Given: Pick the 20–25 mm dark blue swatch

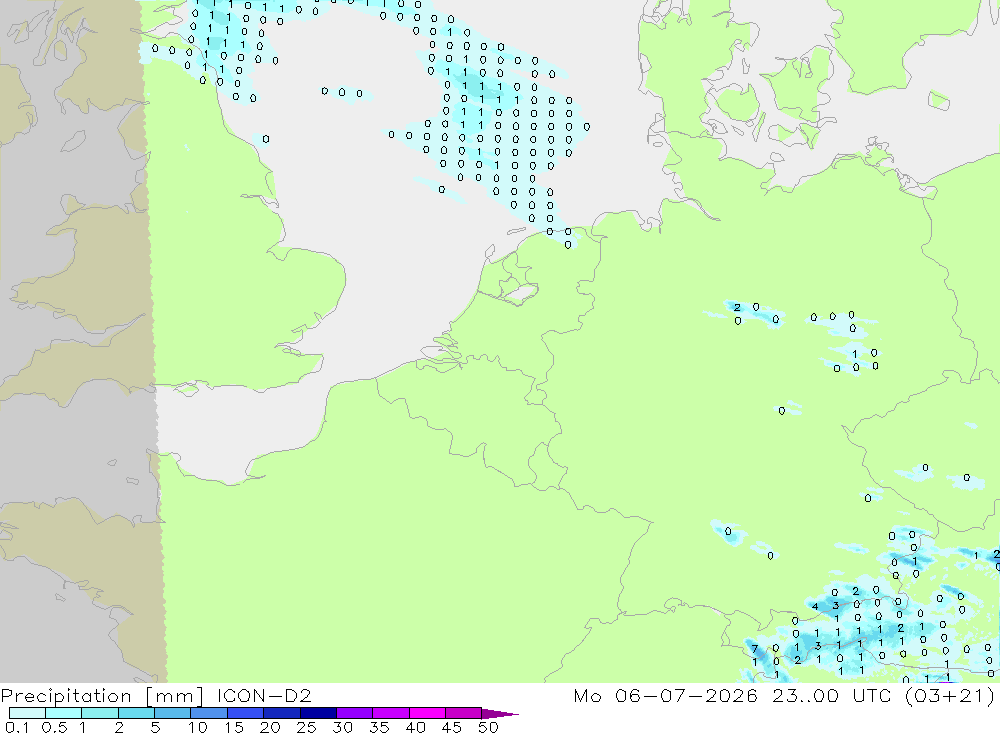Looking at the screenshot, I should tap(281, 713).
